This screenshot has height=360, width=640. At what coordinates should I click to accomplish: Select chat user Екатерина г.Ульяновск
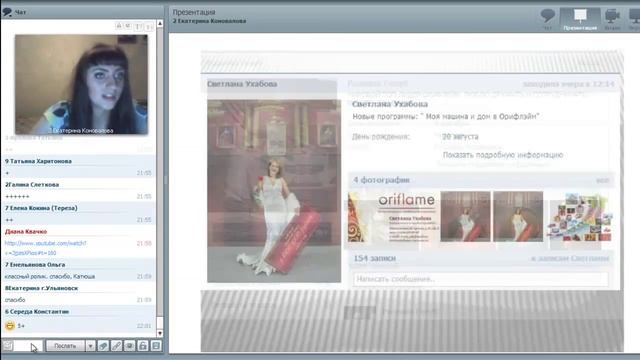click(x=41, y=288)
